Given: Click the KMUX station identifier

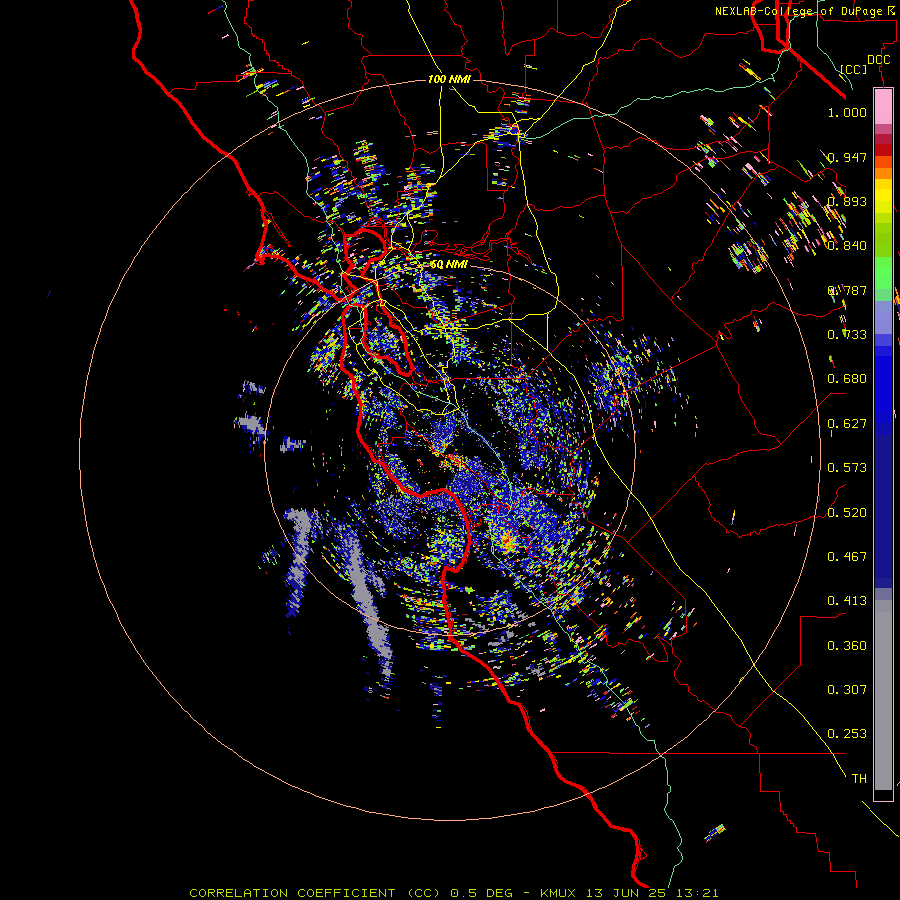Looking at the screenshot, I should (560, 893).
